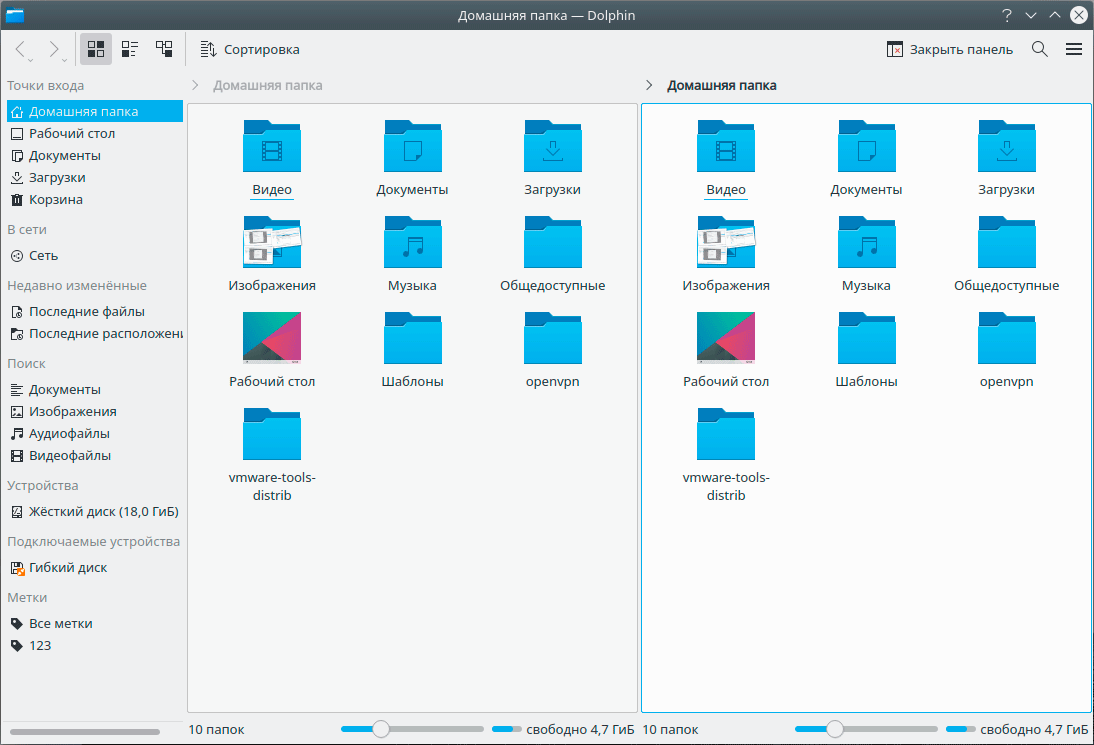
Task: Select Документы folder in left pane
Action: (412, 158)
